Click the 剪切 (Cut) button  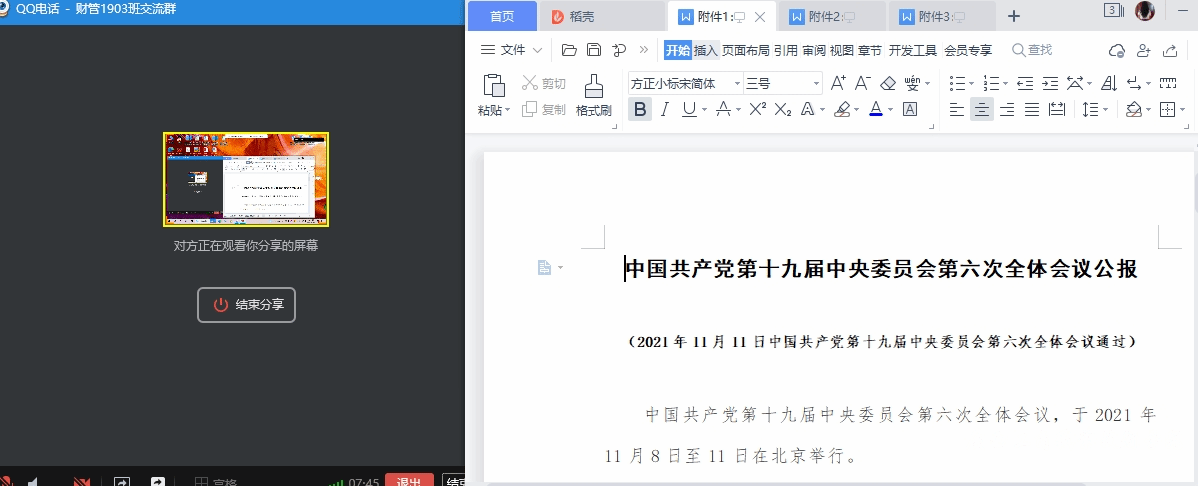pyautogui.click(x=544, y=83)
